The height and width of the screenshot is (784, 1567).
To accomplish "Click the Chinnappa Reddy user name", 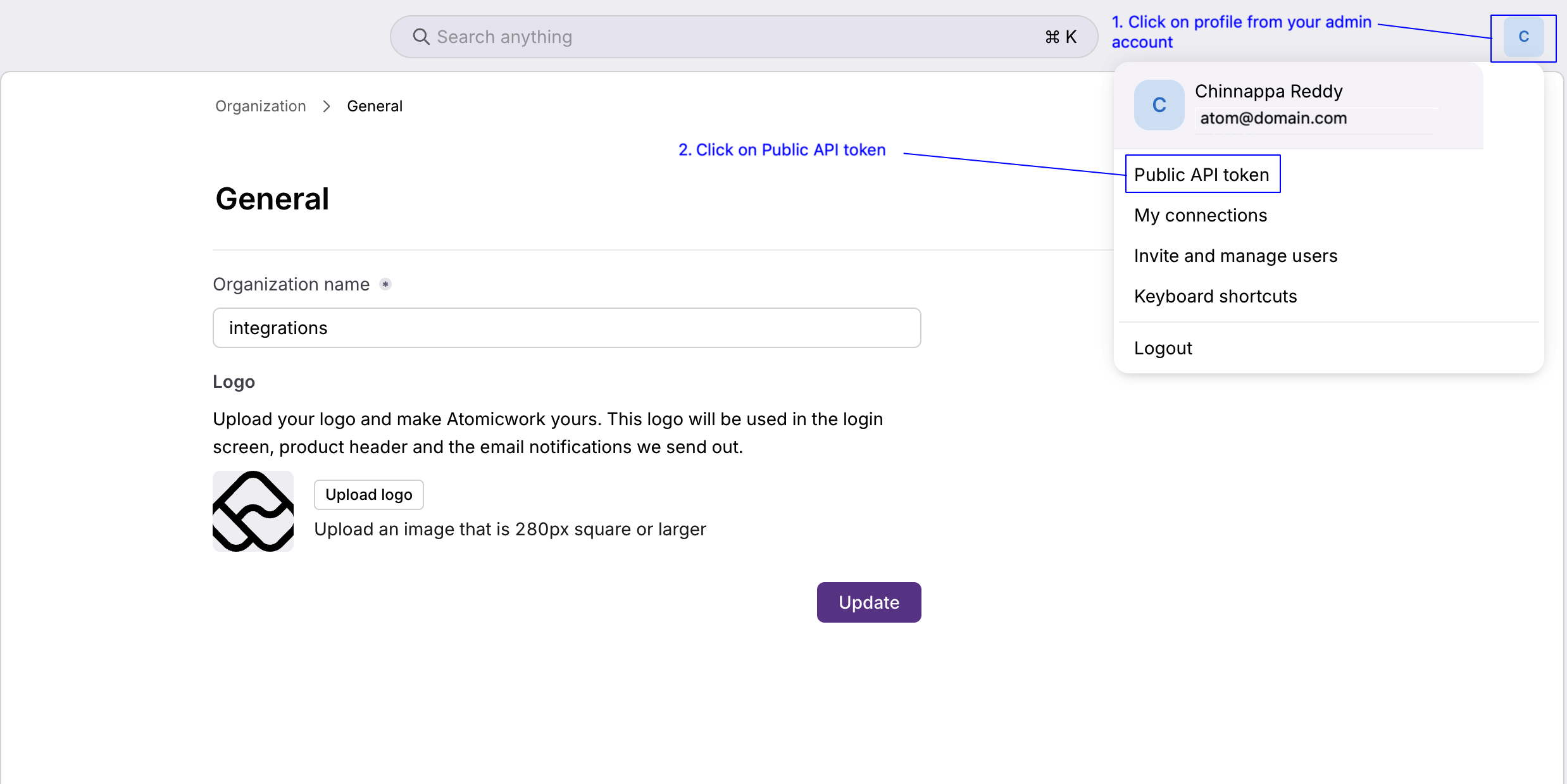I will click(1268, 91).
